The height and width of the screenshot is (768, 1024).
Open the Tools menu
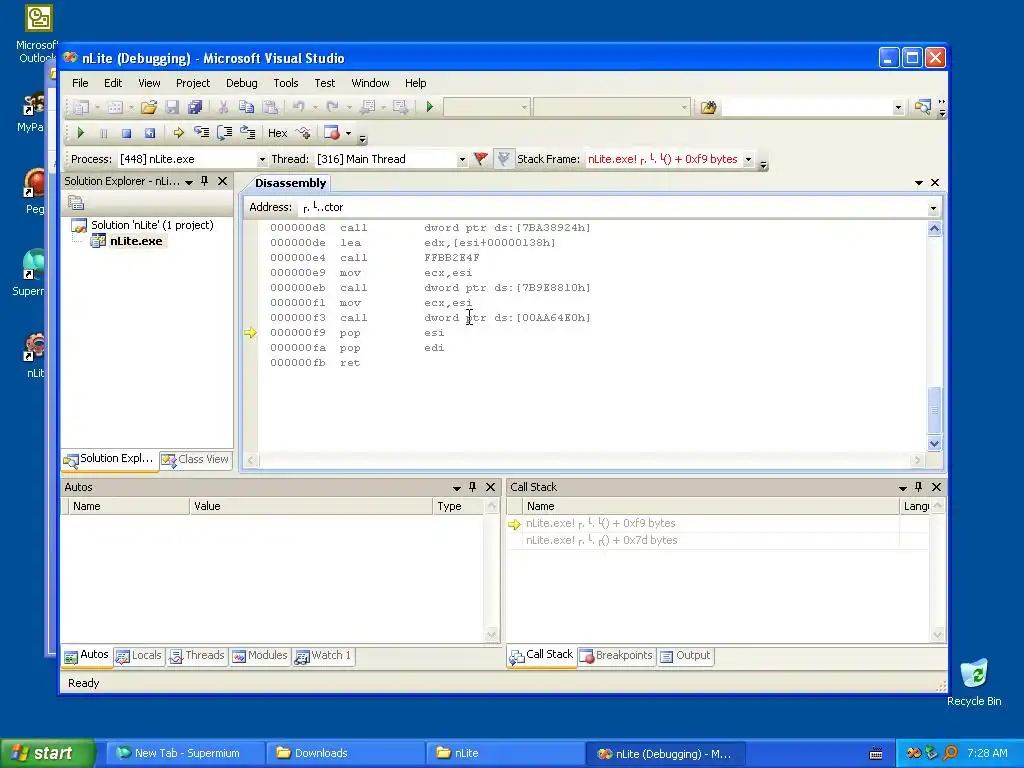[x=285, y=83]
